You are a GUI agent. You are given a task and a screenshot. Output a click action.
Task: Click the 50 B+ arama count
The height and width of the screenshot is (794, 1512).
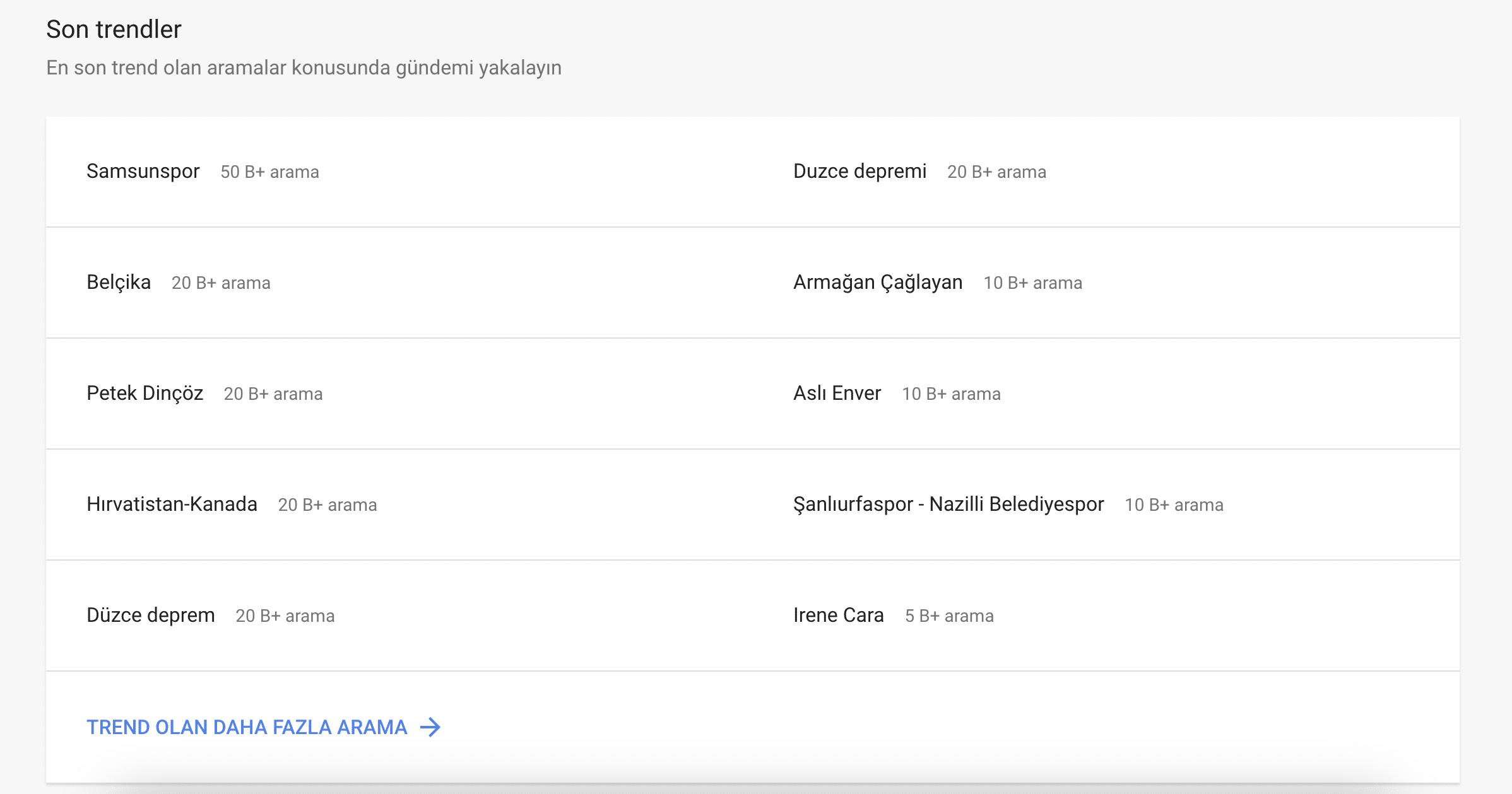(x=269, y=172)
